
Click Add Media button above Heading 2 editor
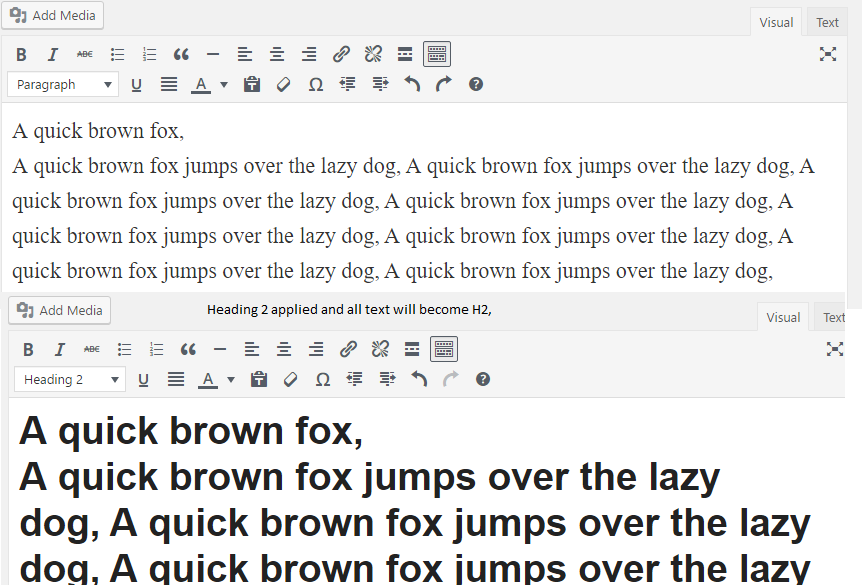pos(60,310)
